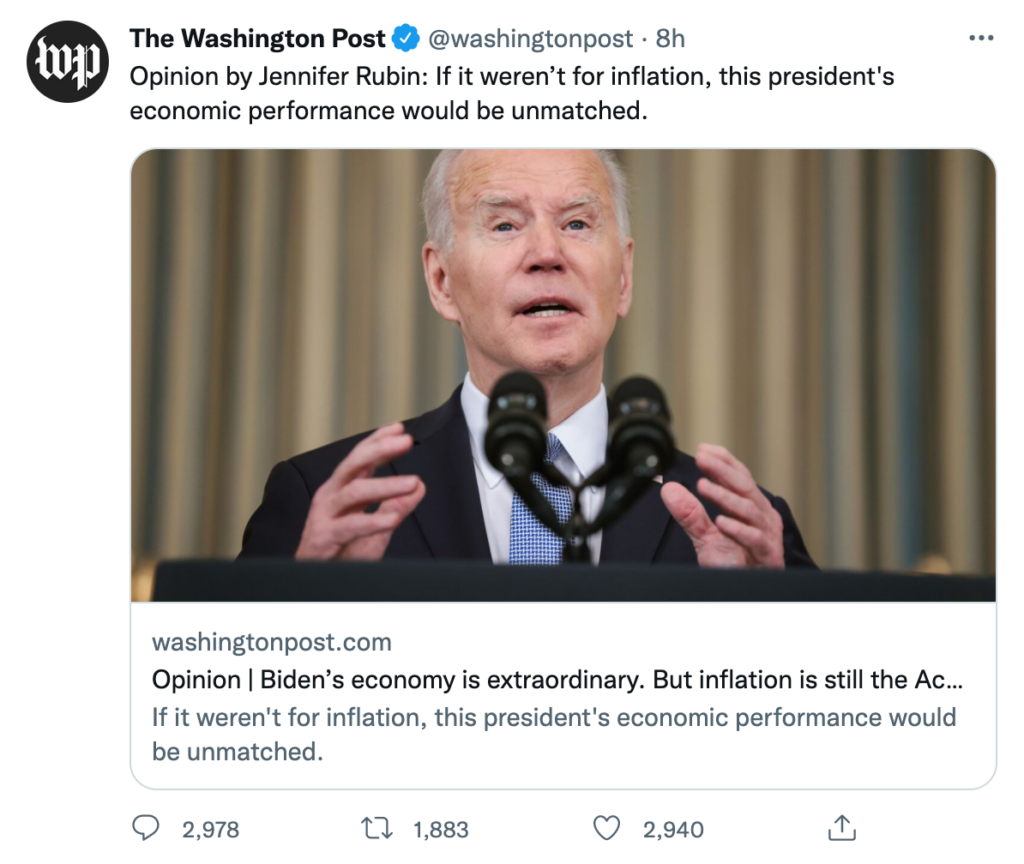Click the 2,978 reply count
The width and height of the screenshot is (1024, 864).
(210, 829)
